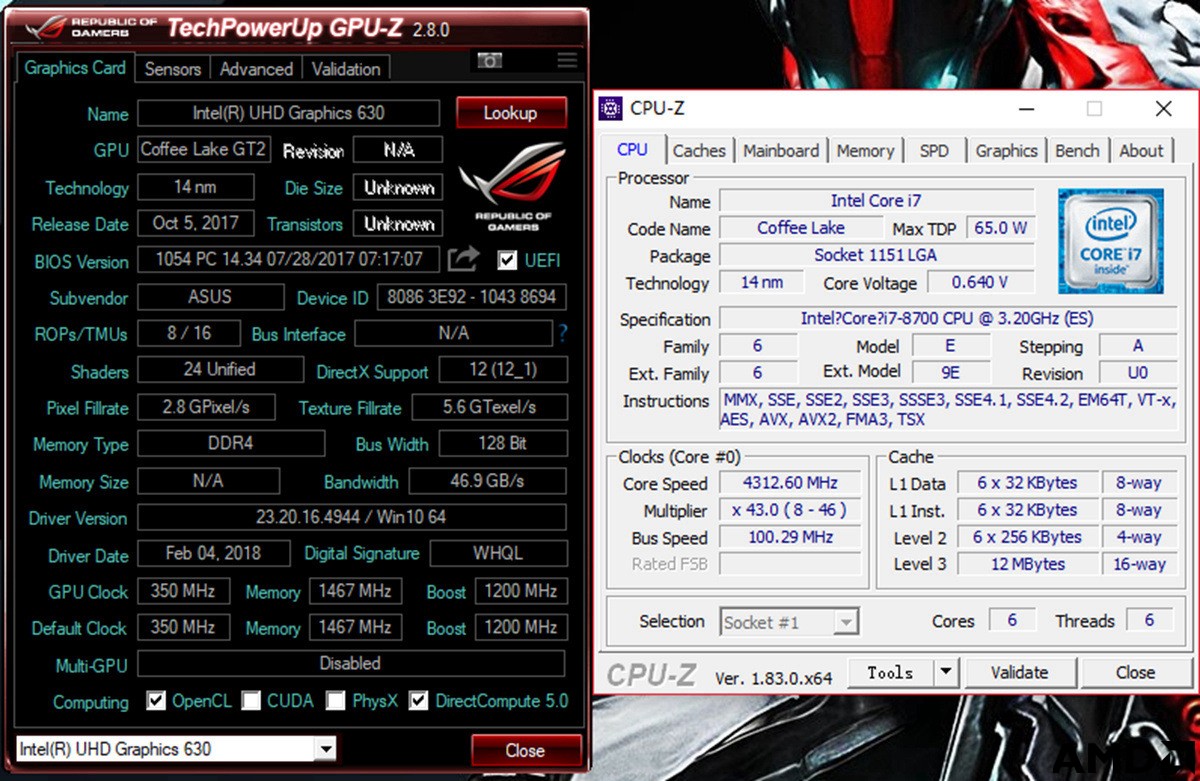Click the Tools button in CPU-Z
Image resolution: width=1200 pixels, height=781 pixels.
click(890, 672)
